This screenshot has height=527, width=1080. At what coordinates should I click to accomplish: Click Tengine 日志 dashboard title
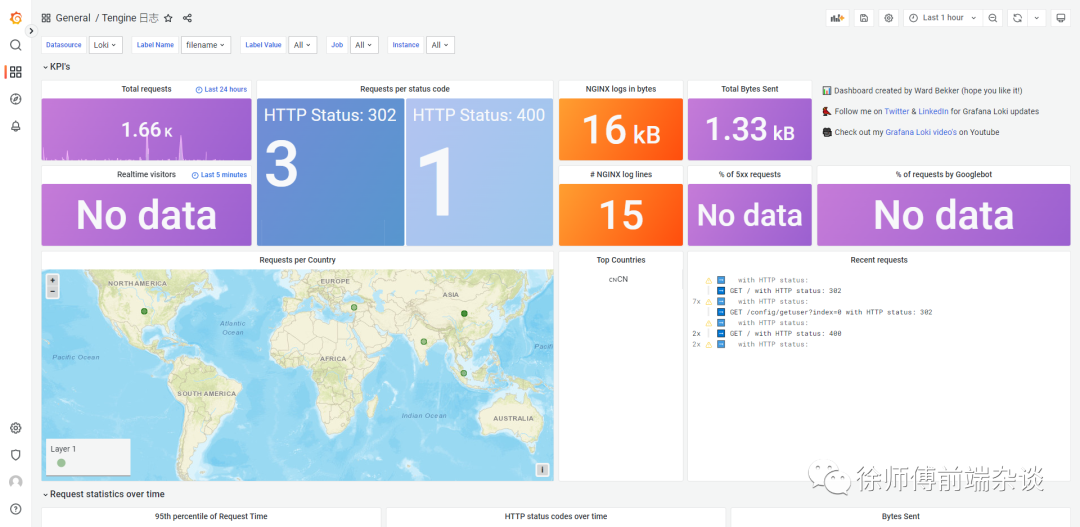tap(130, 19)
